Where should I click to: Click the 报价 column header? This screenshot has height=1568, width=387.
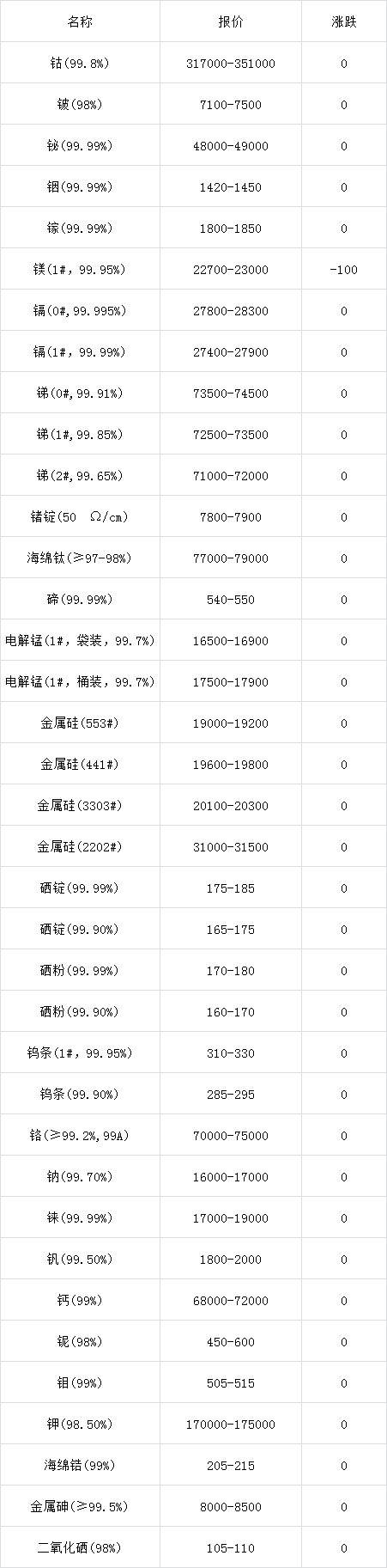(x=231, y=22)
